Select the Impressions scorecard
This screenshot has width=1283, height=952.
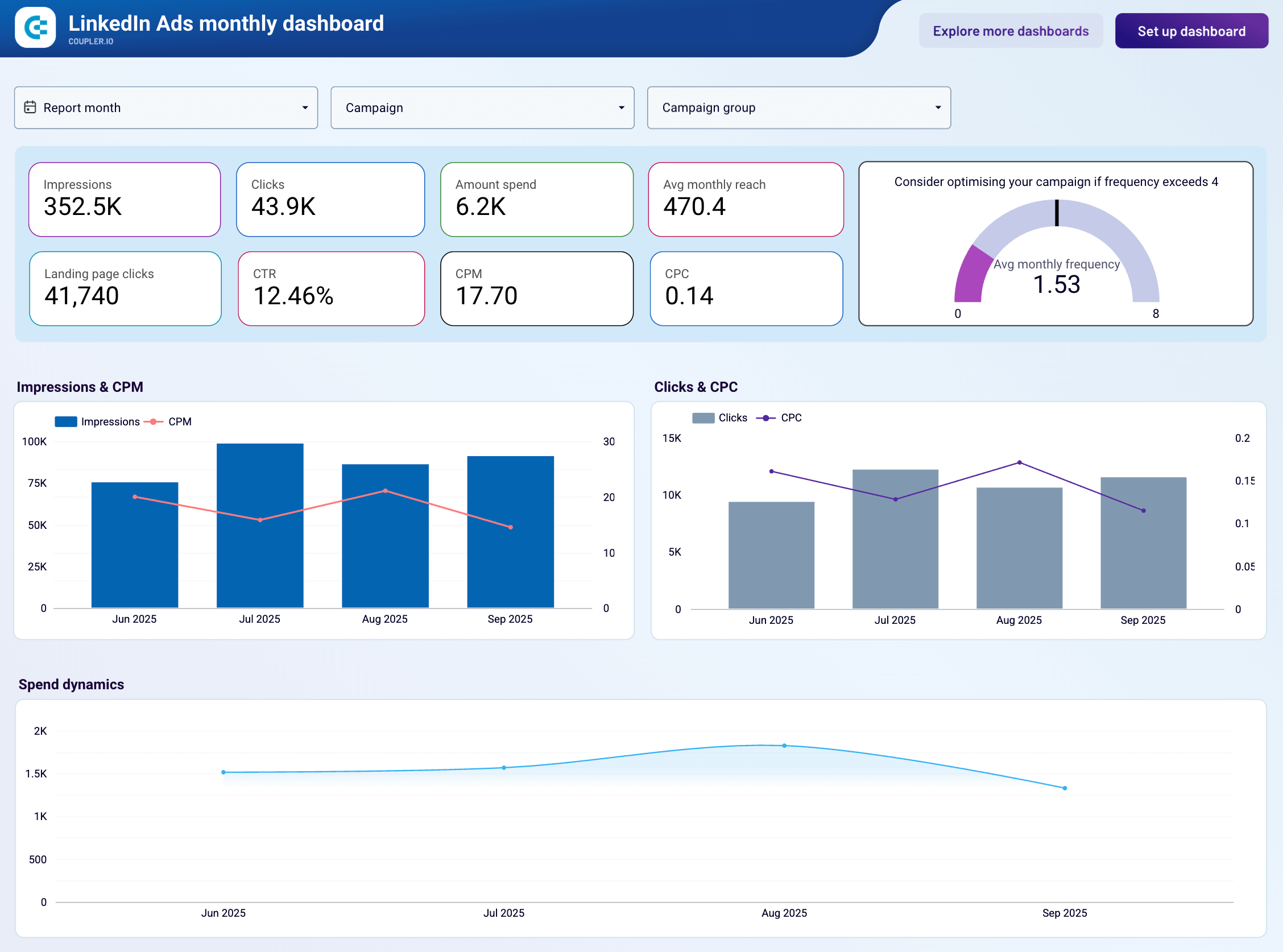(x=125, y=200)
